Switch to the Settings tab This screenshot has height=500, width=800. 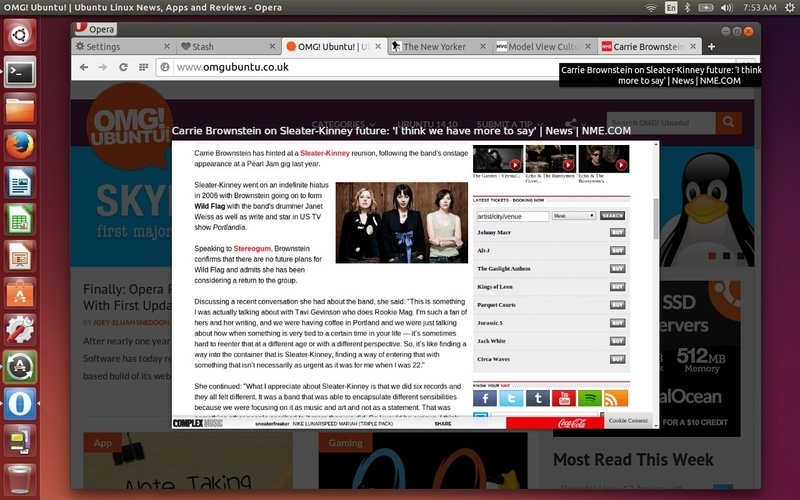122,46
